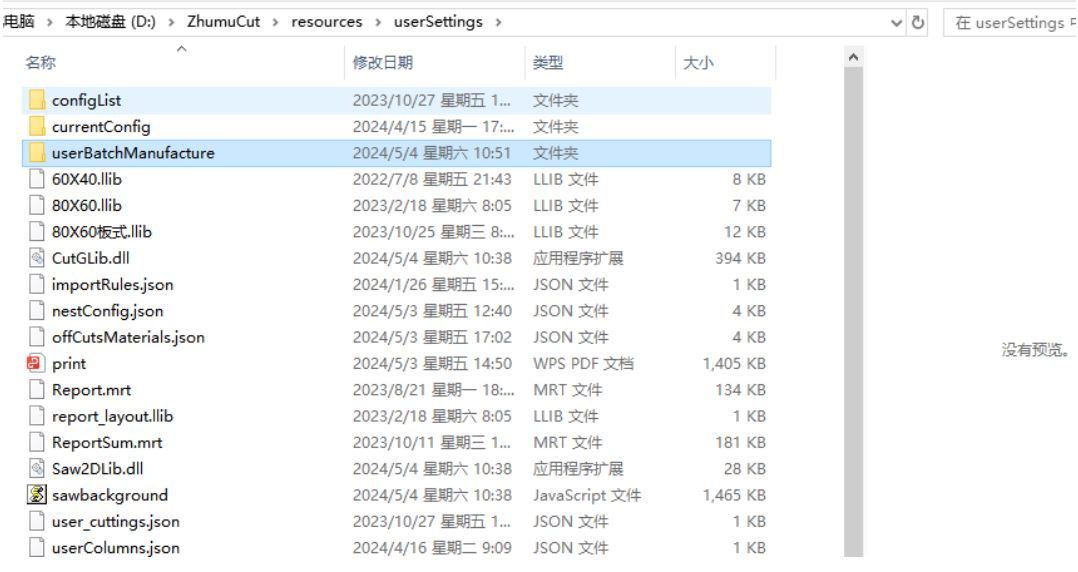1078x572 pixels.
Task: Click the search box 在 userSettings
Action: (x=1011, y=23)
